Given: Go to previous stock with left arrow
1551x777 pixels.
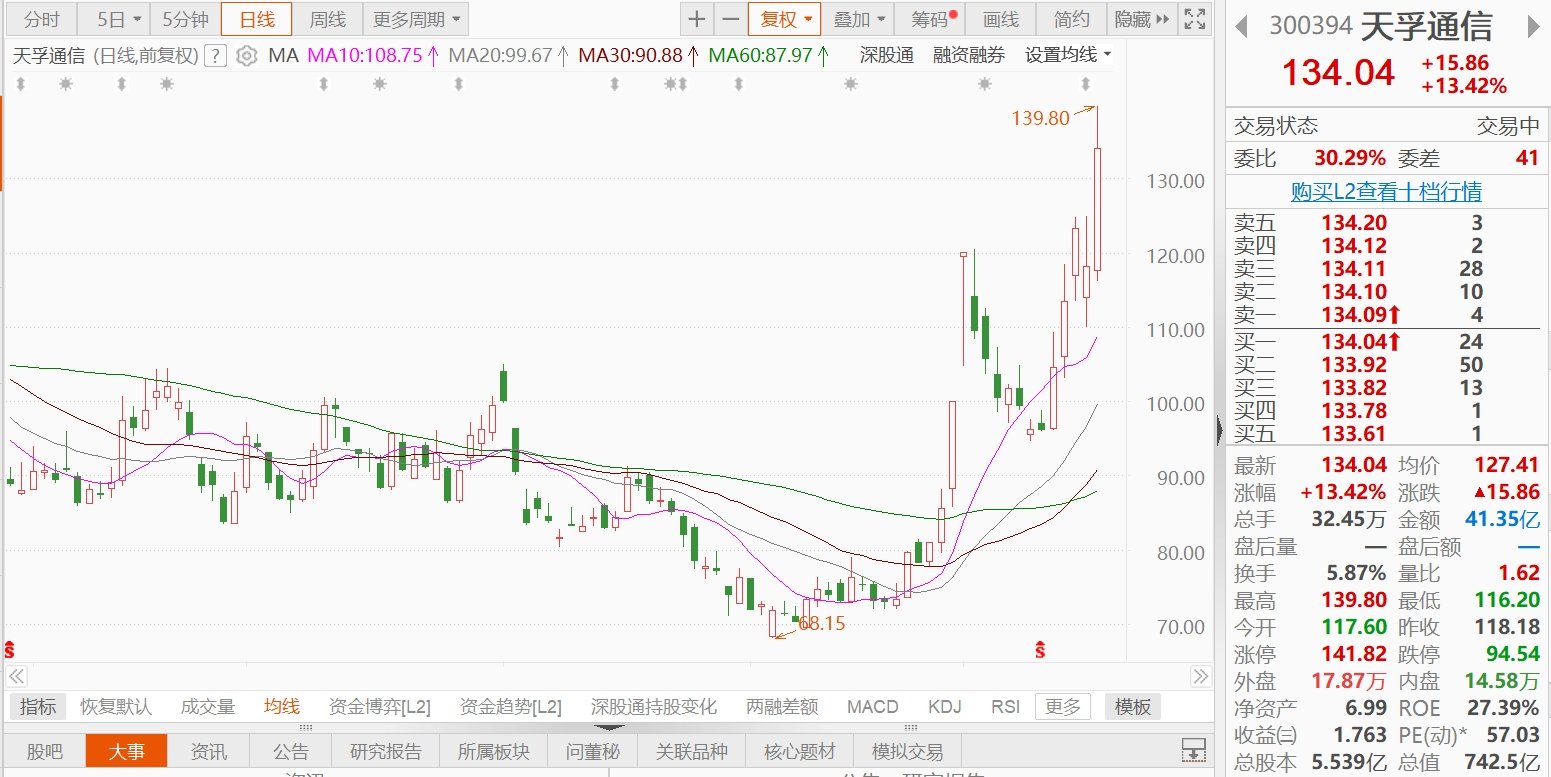Looking at the screenshot, I should pyautogui.click(x=1241, y=26).
